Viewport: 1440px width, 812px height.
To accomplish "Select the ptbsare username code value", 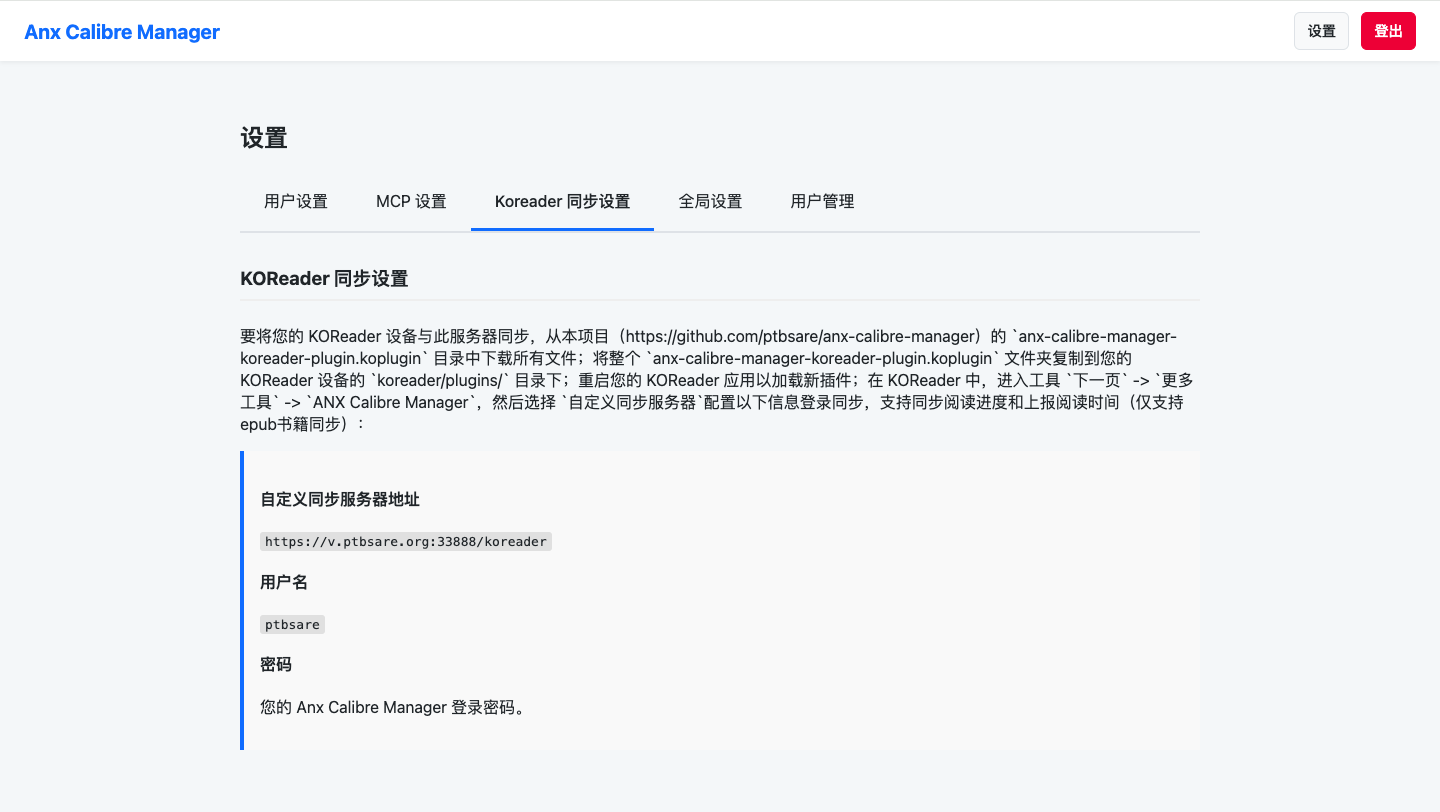I will point(292,624).
